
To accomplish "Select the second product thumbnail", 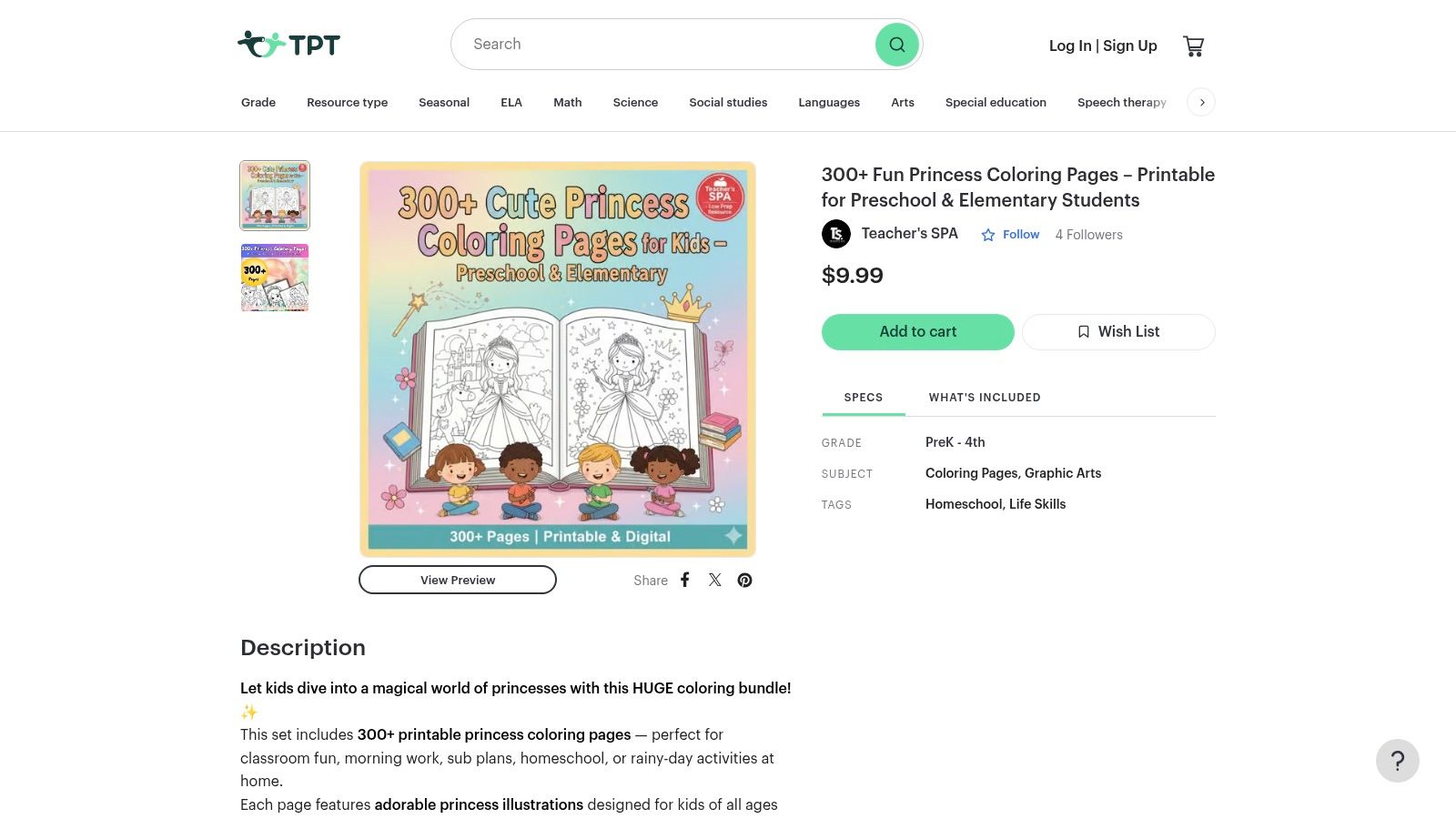I will (x=274, y=278).
